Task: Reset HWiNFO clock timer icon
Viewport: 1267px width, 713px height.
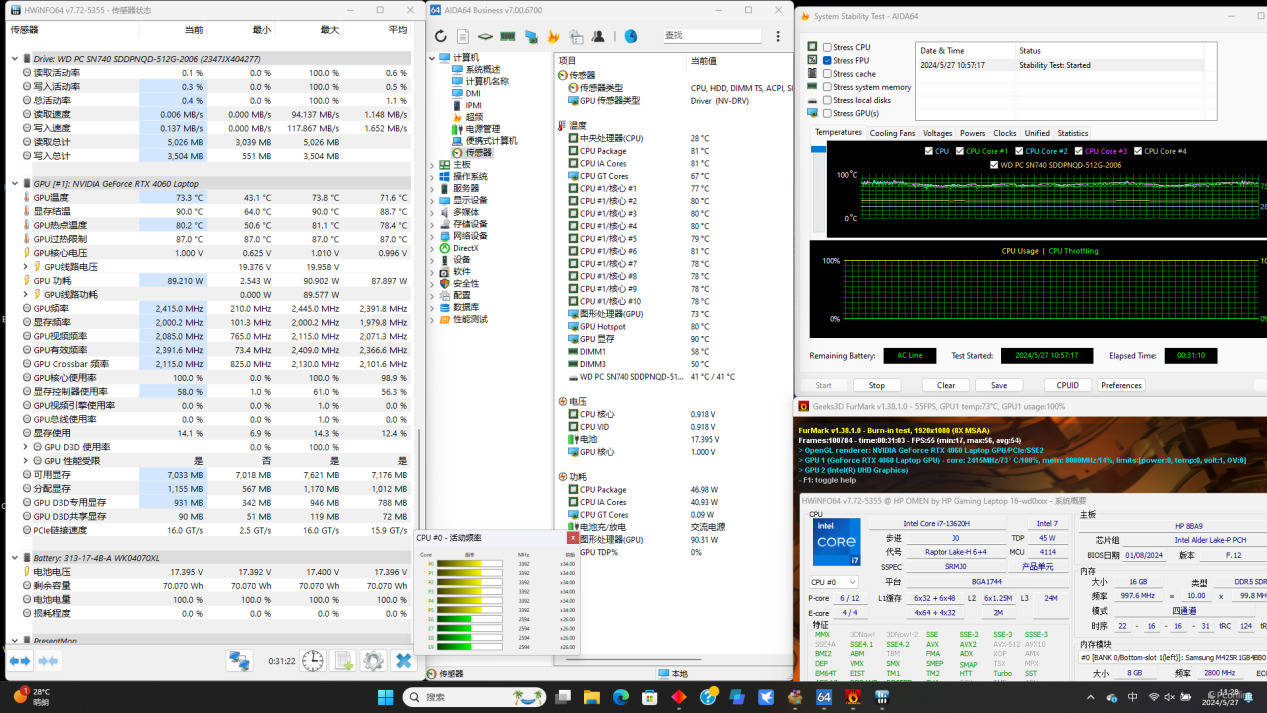Action: (313, 661)
